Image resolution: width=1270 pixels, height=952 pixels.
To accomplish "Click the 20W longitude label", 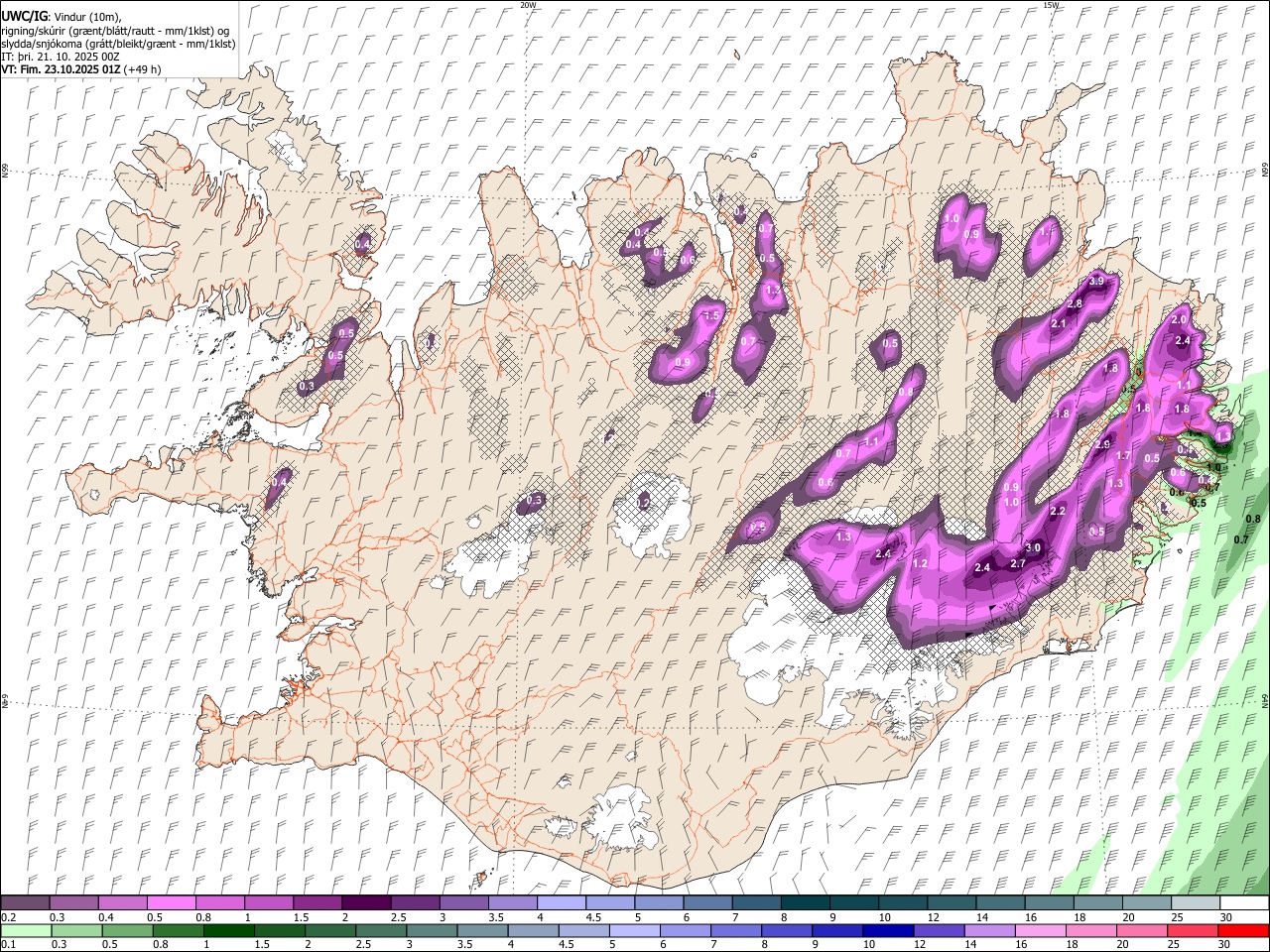I will (x=528, y=5).
